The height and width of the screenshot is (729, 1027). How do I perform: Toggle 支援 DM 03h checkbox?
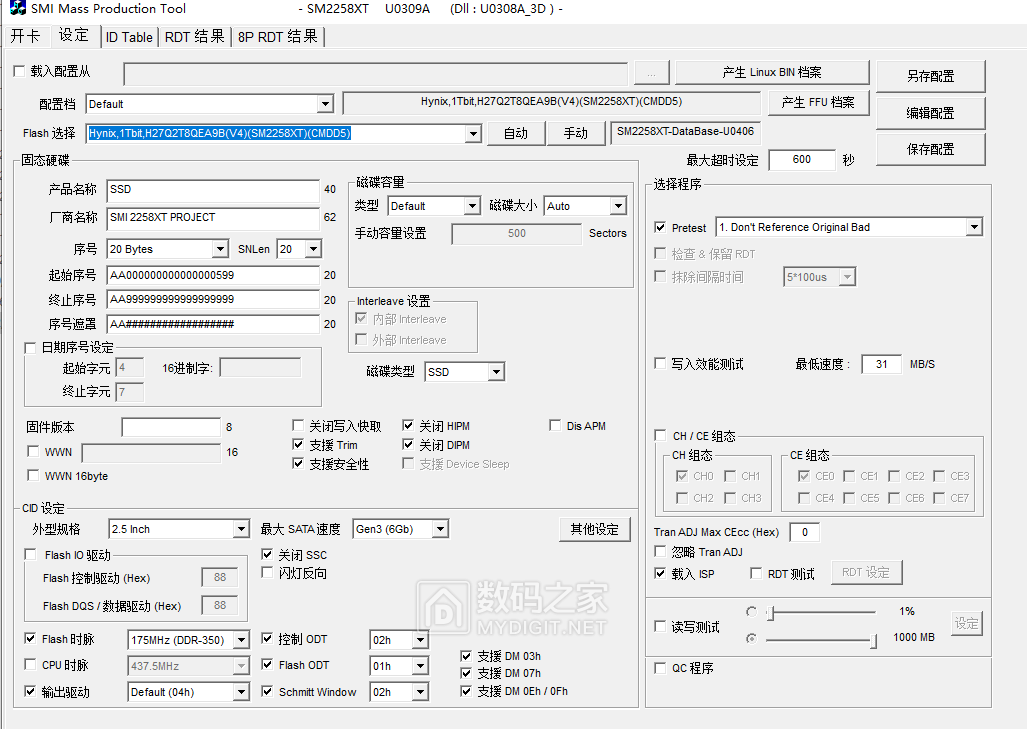click(x=466, y=656)
